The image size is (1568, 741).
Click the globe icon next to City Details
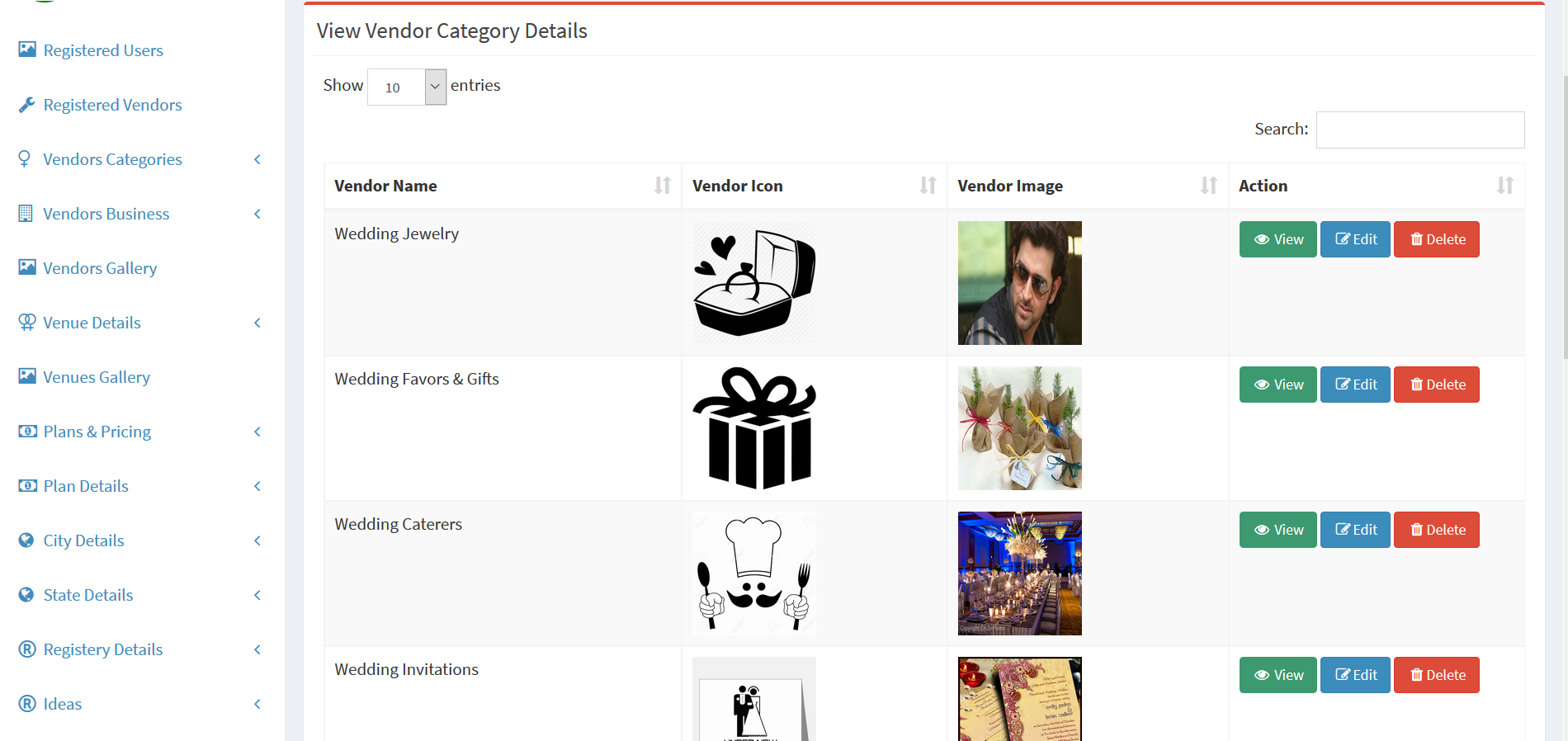[x=26, y=540]
